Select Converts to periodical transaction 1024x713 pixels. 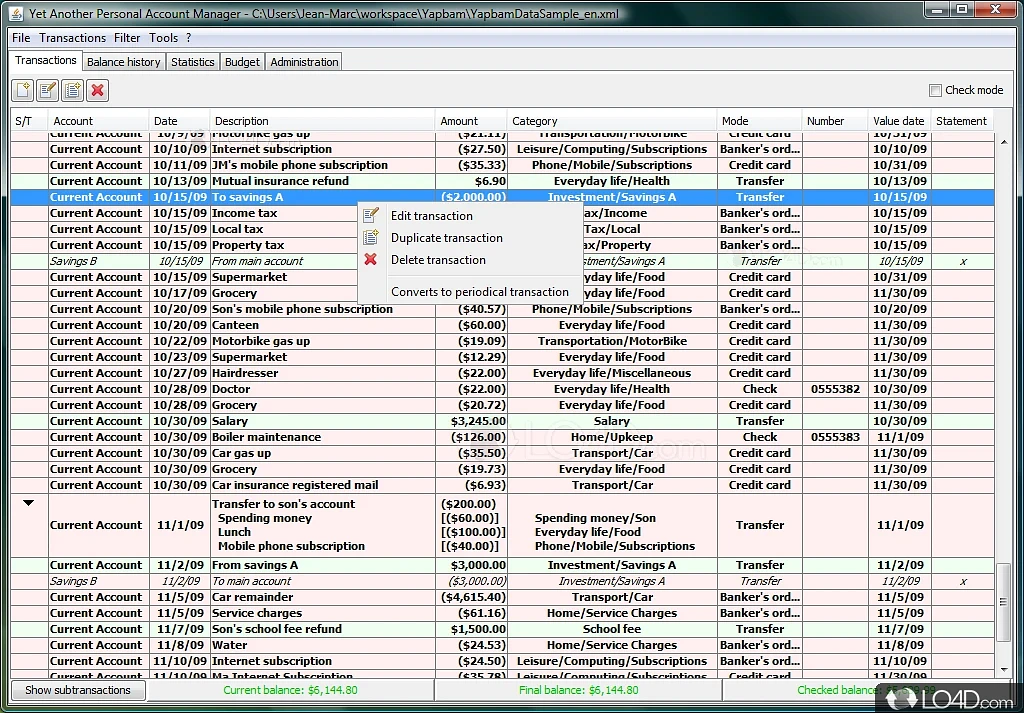pyautogui.click(x=479, y=292)
